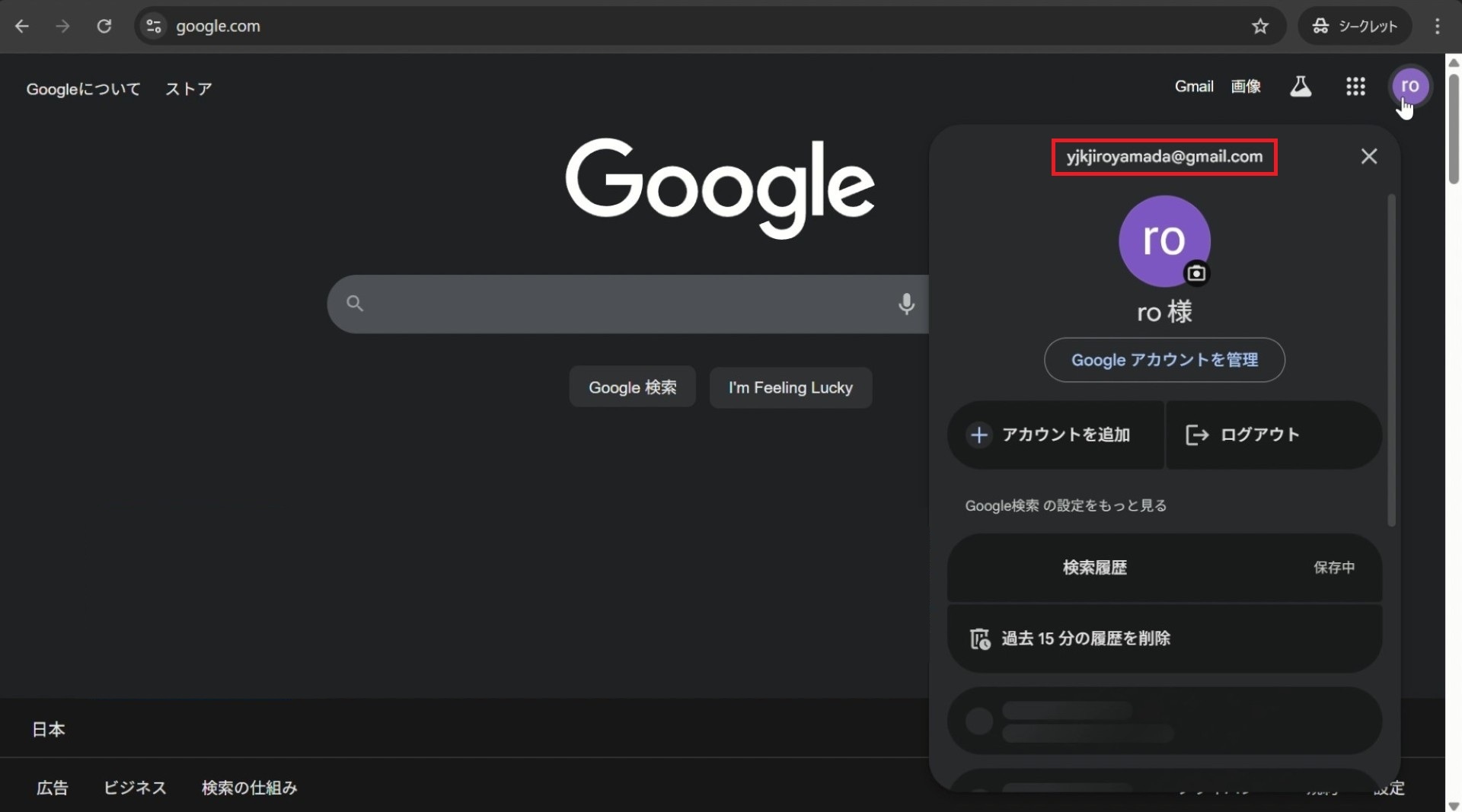This screenshot has width=1462, height=812.
Task: Choose ログアウト to sign out
Action: point(1273,435)
